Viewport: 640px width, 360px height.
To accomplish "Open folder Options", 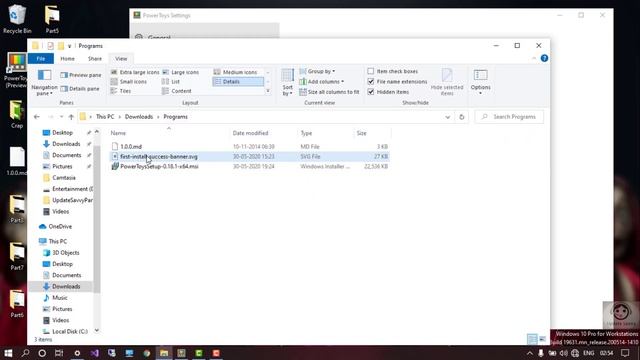I will pyautogui.click(x=480, y=82).
